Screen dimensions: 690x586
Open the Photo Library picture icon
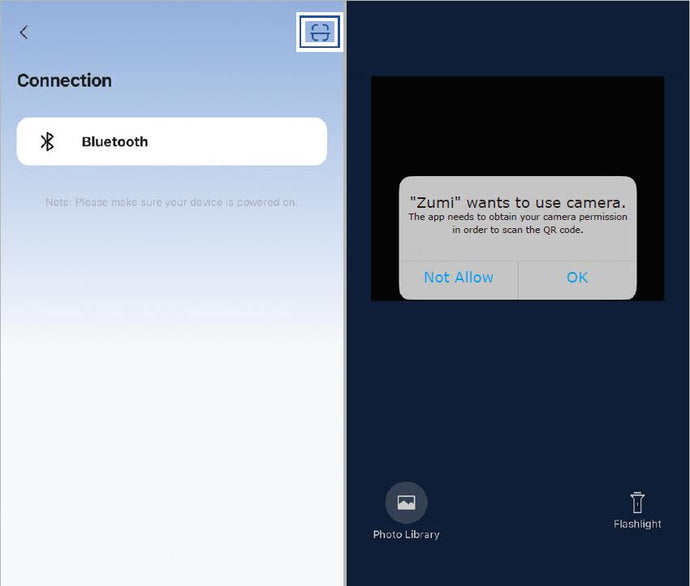pyautogui.click(x=406, y=502)
